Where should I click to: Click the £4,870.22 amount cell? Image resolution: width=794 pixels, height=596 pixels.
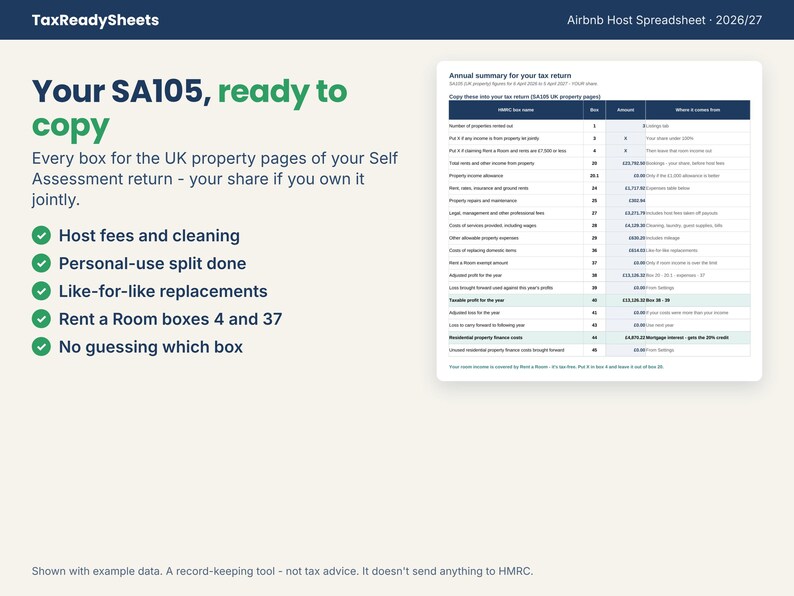click(x=625, y=337)
